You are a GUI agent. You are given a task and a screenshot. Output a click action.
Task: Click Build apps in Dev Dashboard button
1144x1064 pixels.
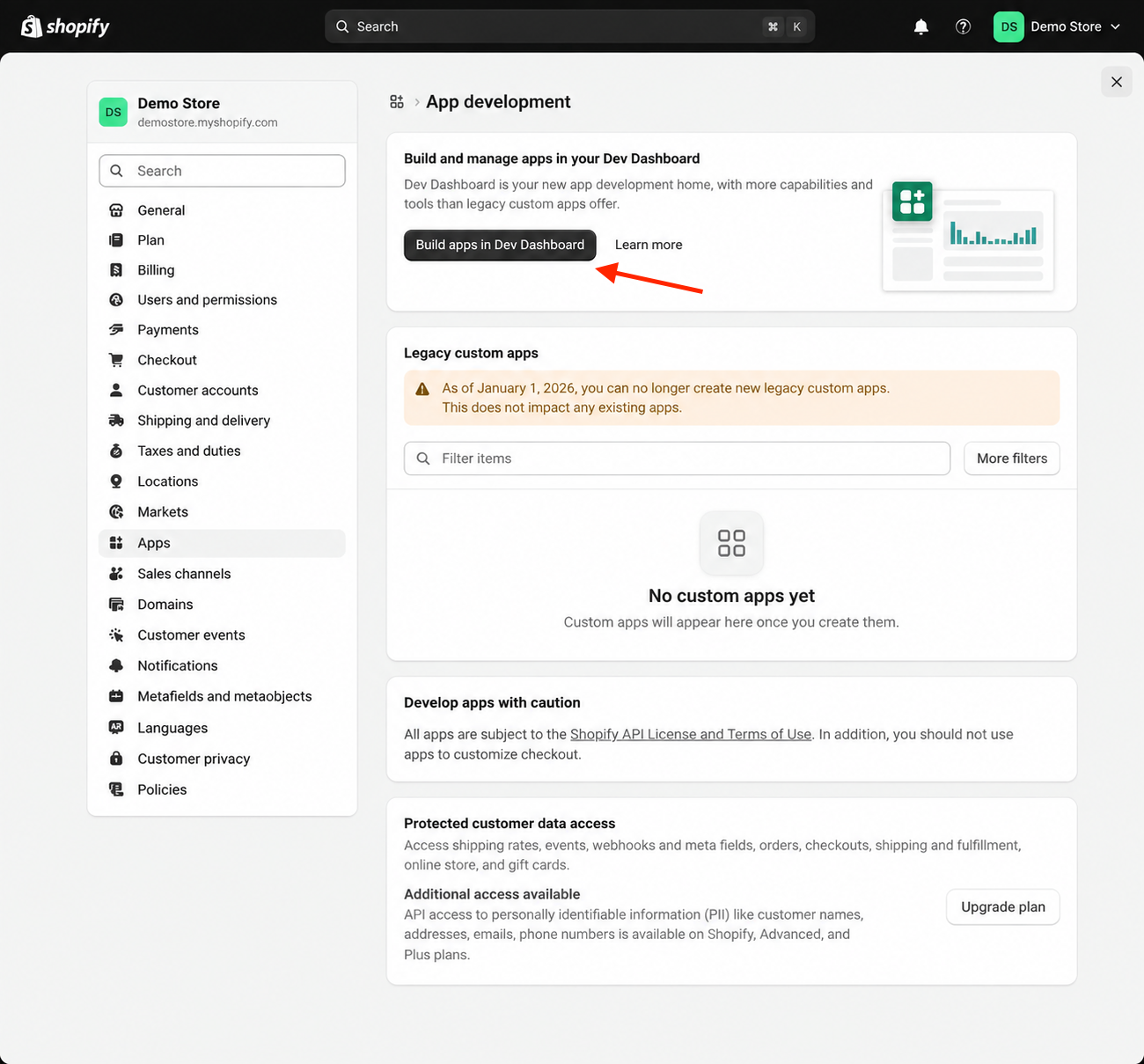click(x=500, y=245)
